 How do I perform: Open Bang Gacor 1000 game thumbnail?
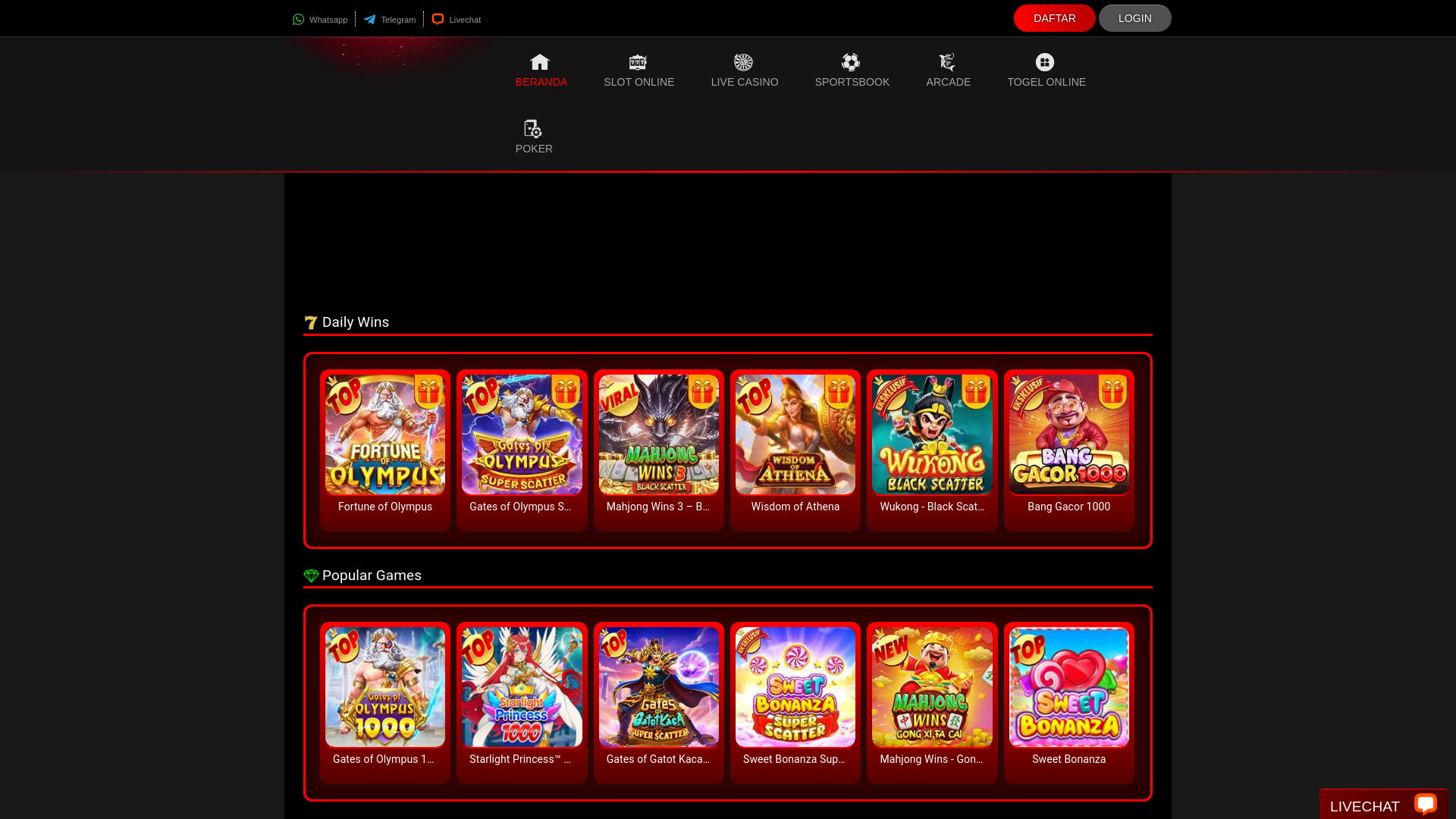[x=1068, y=435]
